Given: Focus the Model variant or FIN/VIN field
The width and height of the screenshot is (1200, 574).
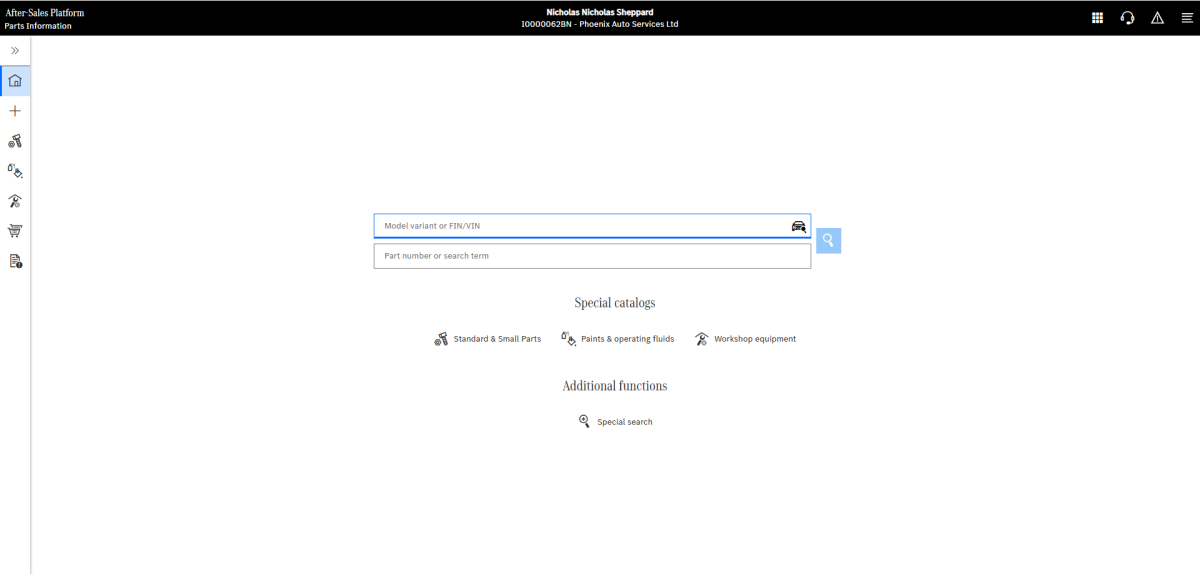Looking at the screenshot, I should click(580, 226).
